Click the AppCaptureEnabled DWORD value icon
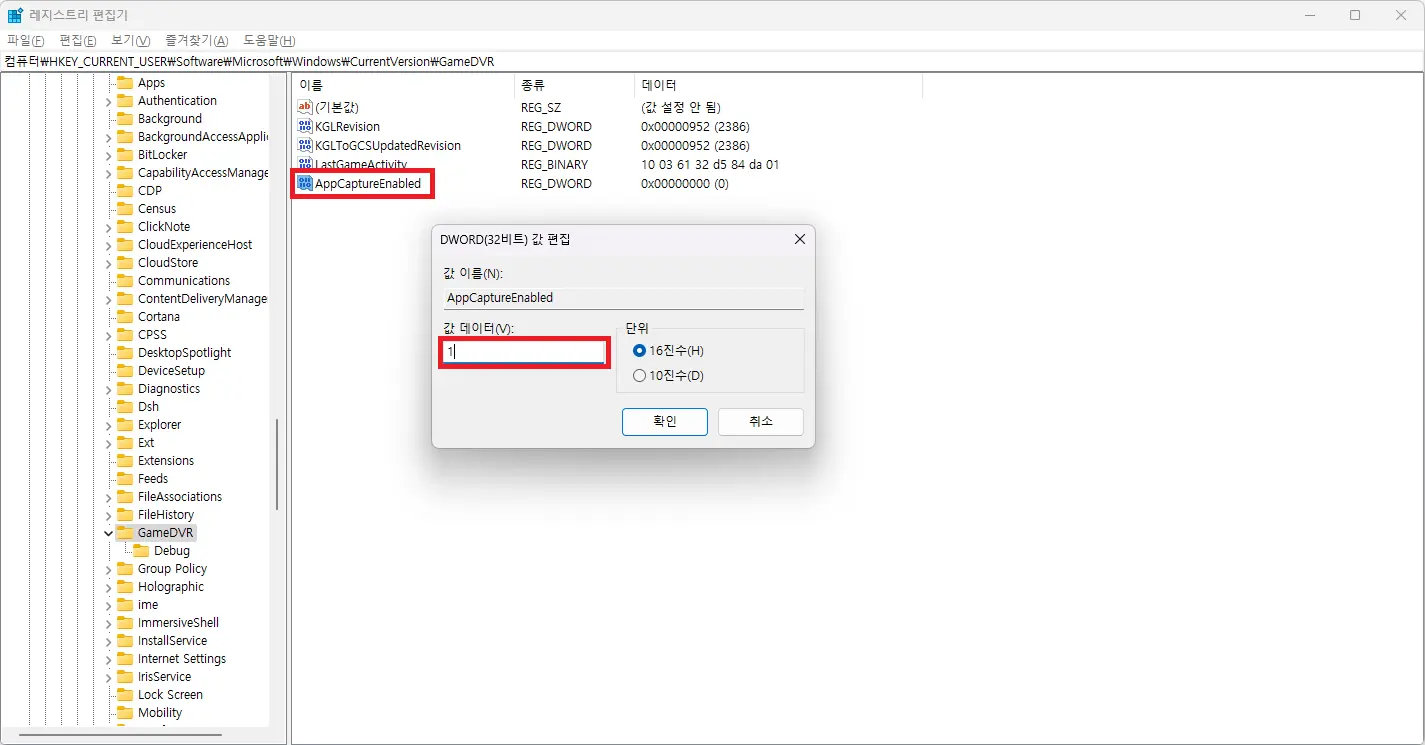 pyautogui.click(x=305, y=183)
